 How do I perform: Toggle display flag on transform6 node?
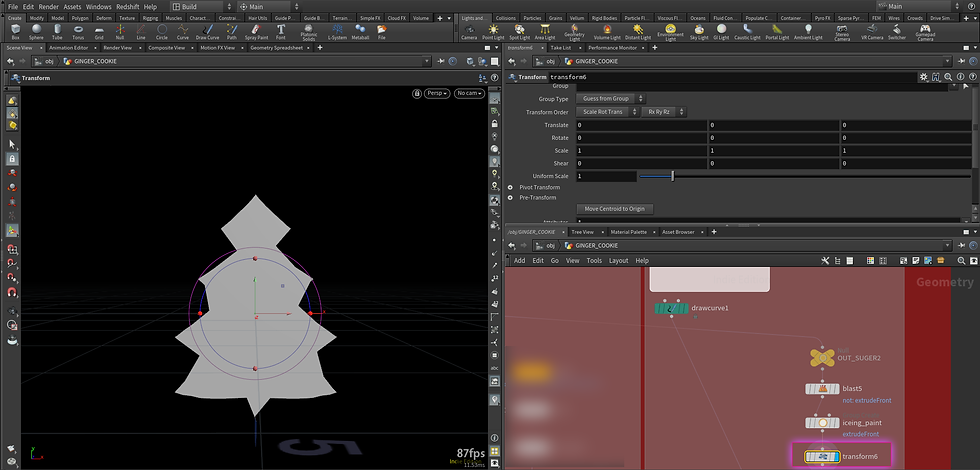tap(836, 457)
